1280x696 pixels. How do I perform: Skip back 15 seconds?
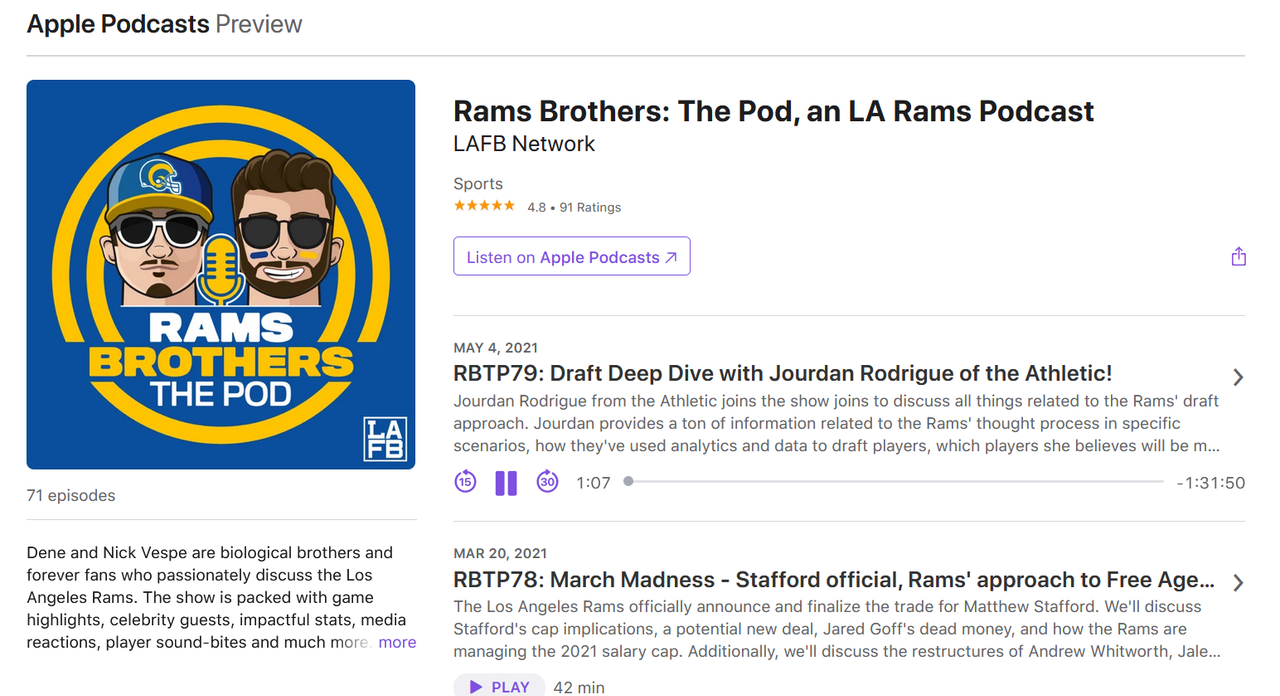point(465,482)
